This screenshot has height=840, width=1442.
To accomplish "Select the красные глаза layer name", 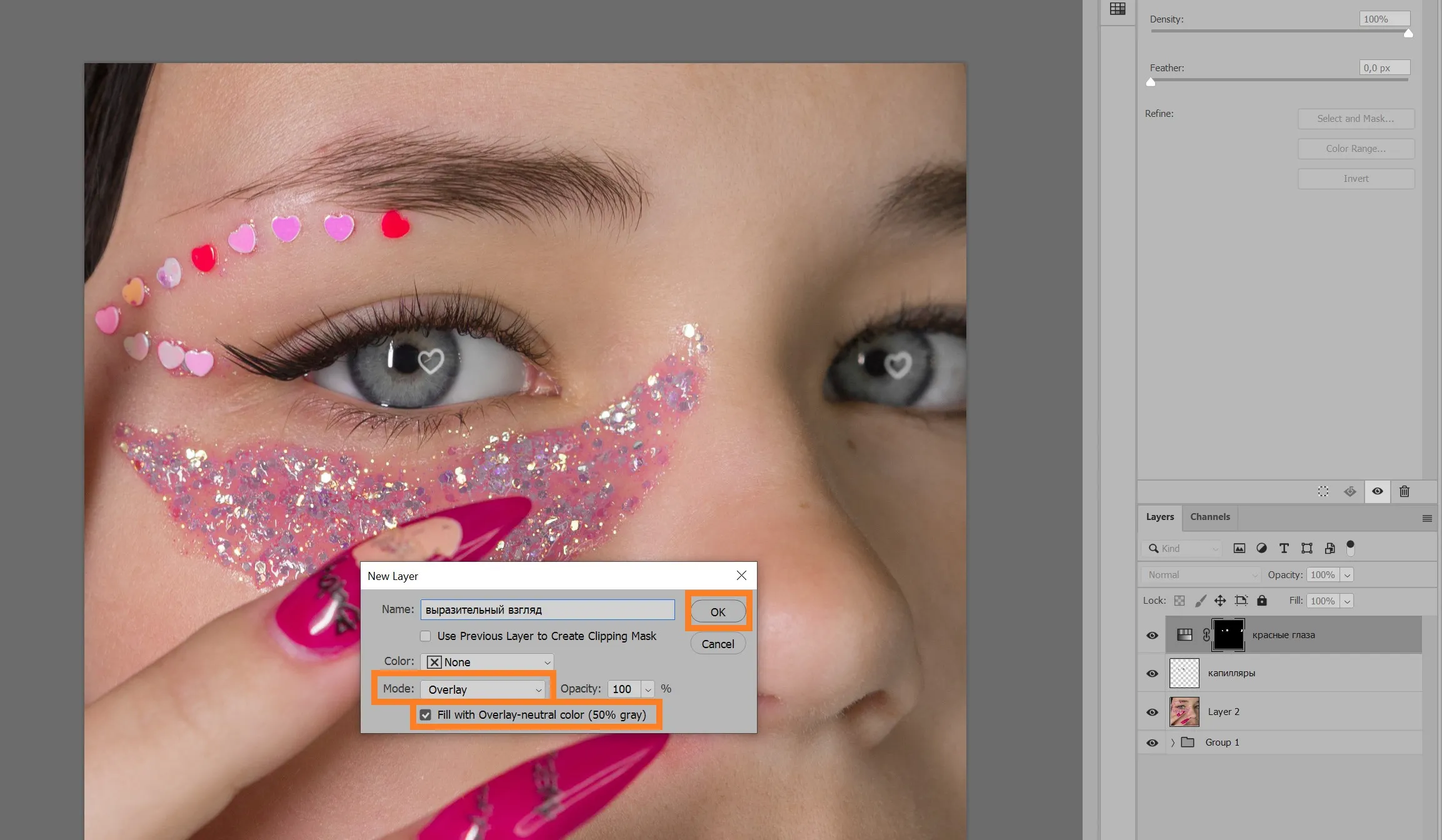I will (x=1283, y=635).
